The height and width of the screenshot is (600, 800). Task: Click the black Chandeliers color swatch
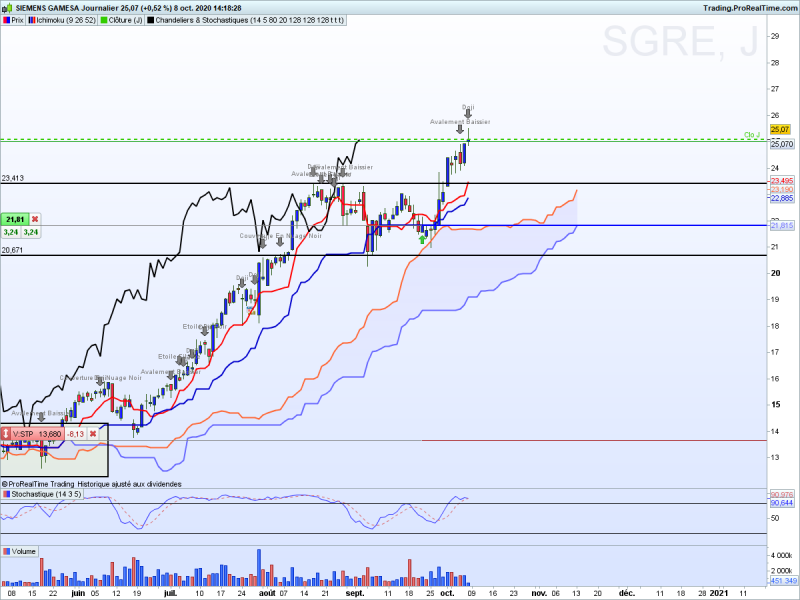click(151, 20)
